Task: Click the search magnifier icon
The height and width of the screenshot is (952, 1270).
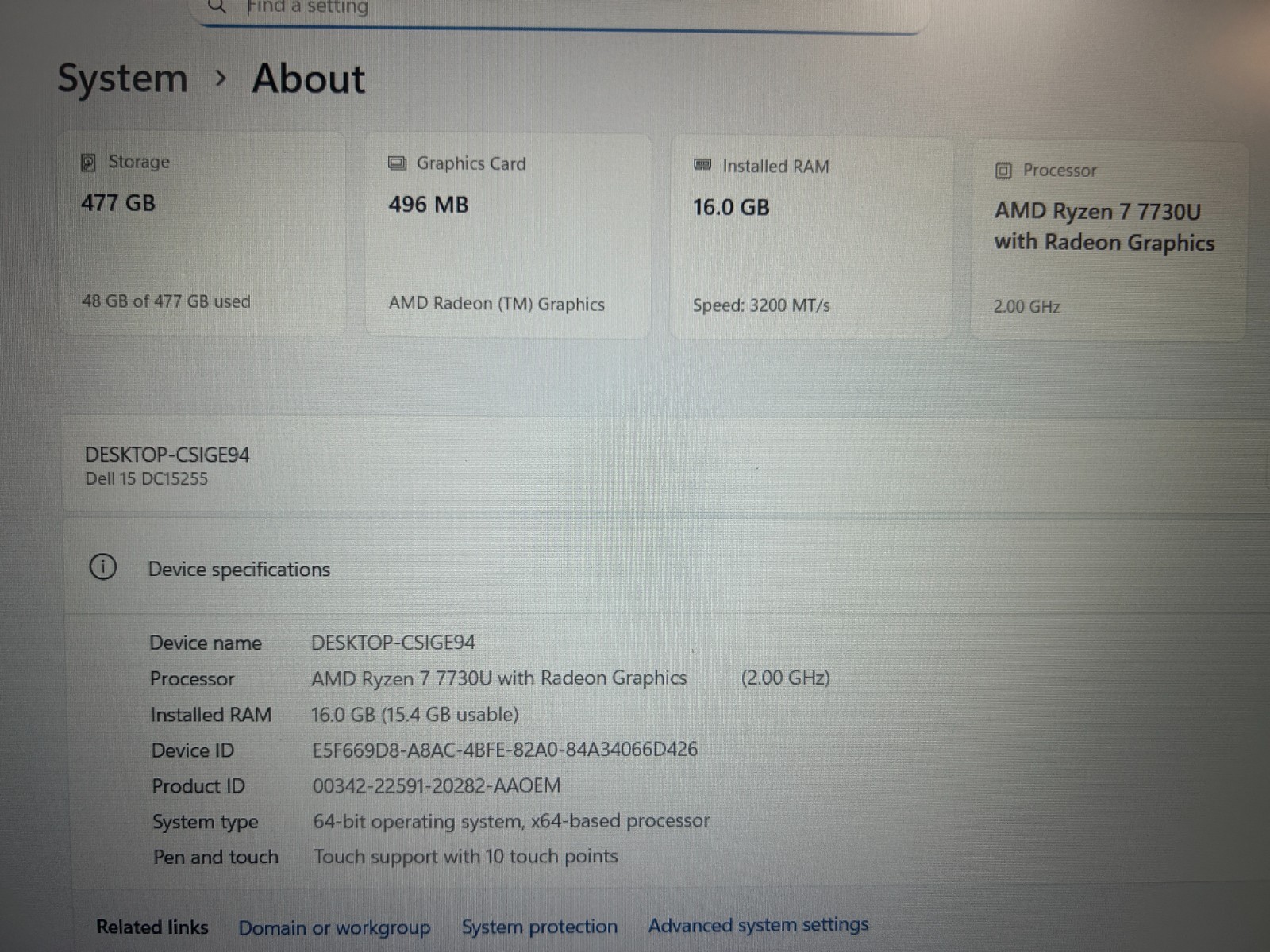Action: 216,6
